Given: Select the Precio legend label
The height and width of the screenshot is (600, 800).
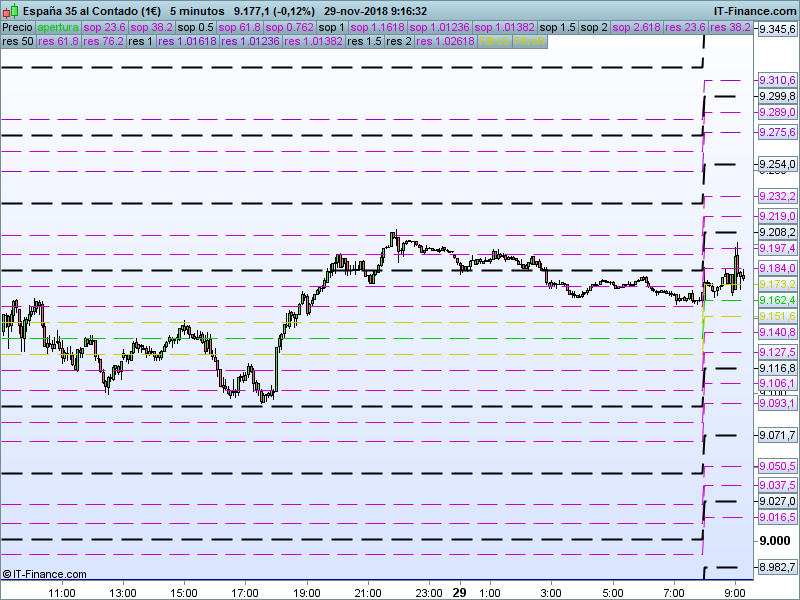Looking at the screenshot, I should click(17, 28).
